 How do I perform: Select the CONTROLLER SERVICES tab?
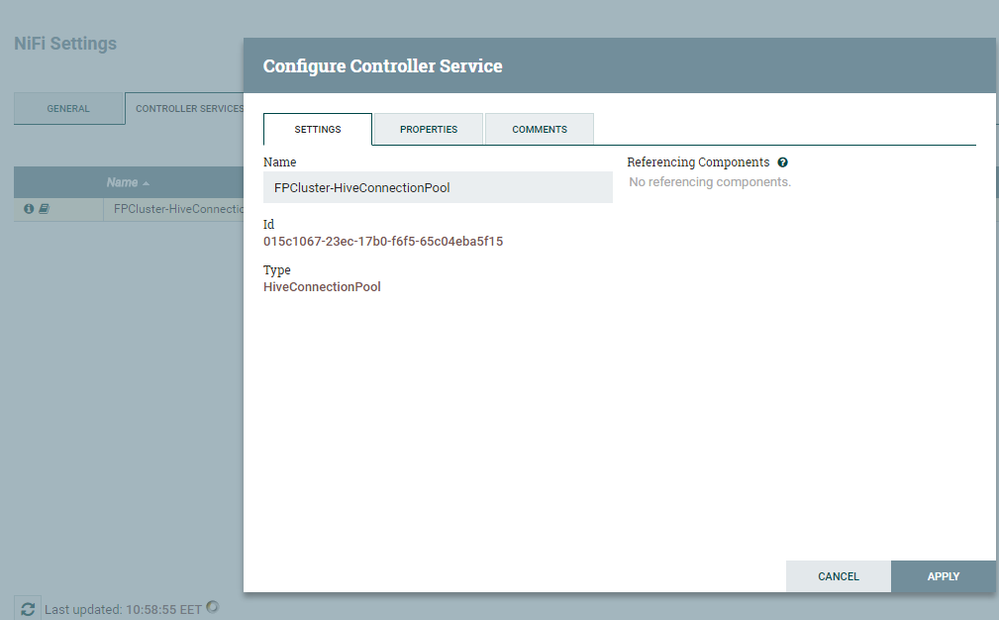click(x=190, y=108)
